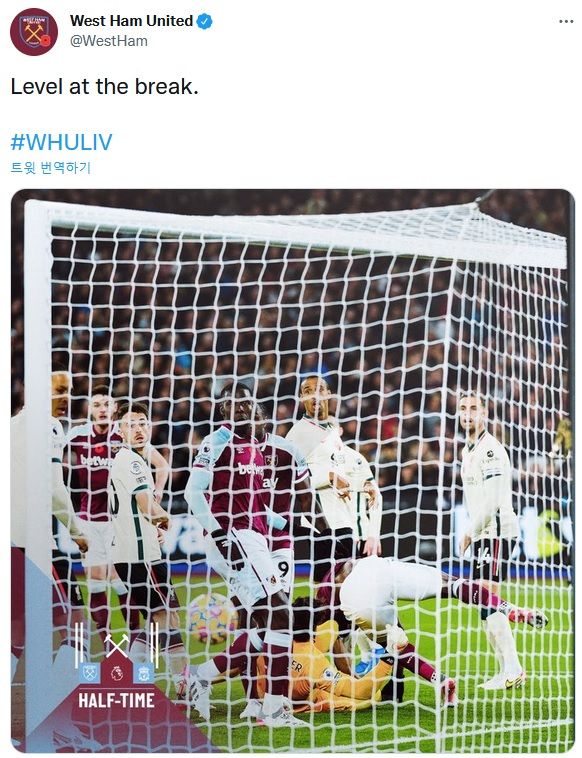Click the West Ham crest in graphic
The width and height of the screenshot is (582, 758).
(90, 672)
